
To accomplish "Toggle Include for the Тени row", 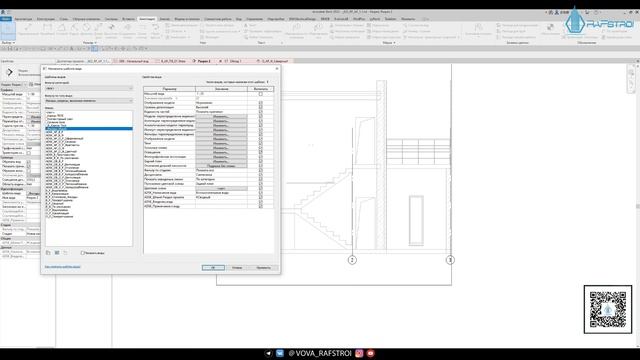I will [260, 143].
